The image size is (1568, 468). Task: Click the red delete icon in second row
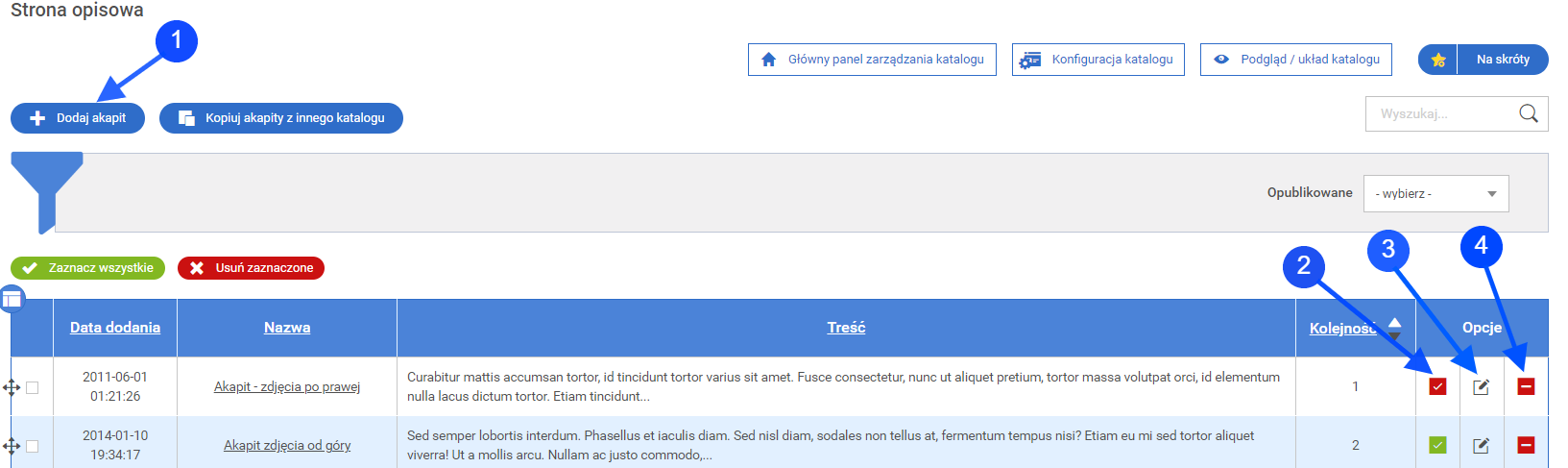[x=1526, y=445]
